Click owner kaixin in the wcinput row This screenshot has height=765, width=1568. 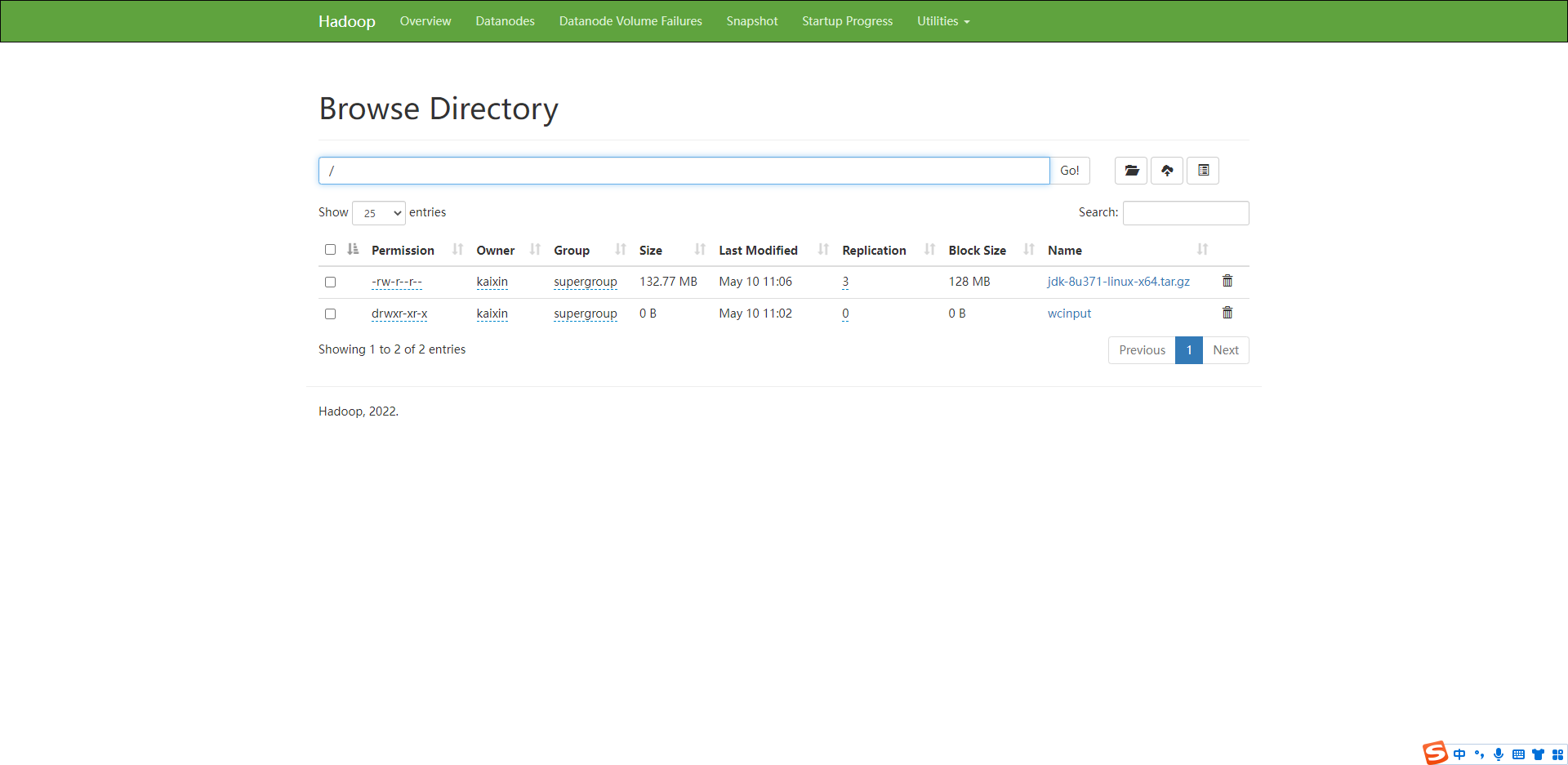[x=492, y=314]
